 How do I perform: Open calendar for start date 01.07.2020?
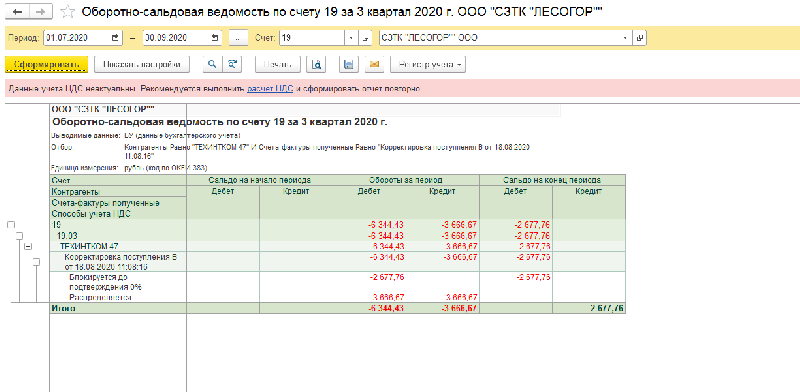tap(115, 37)
